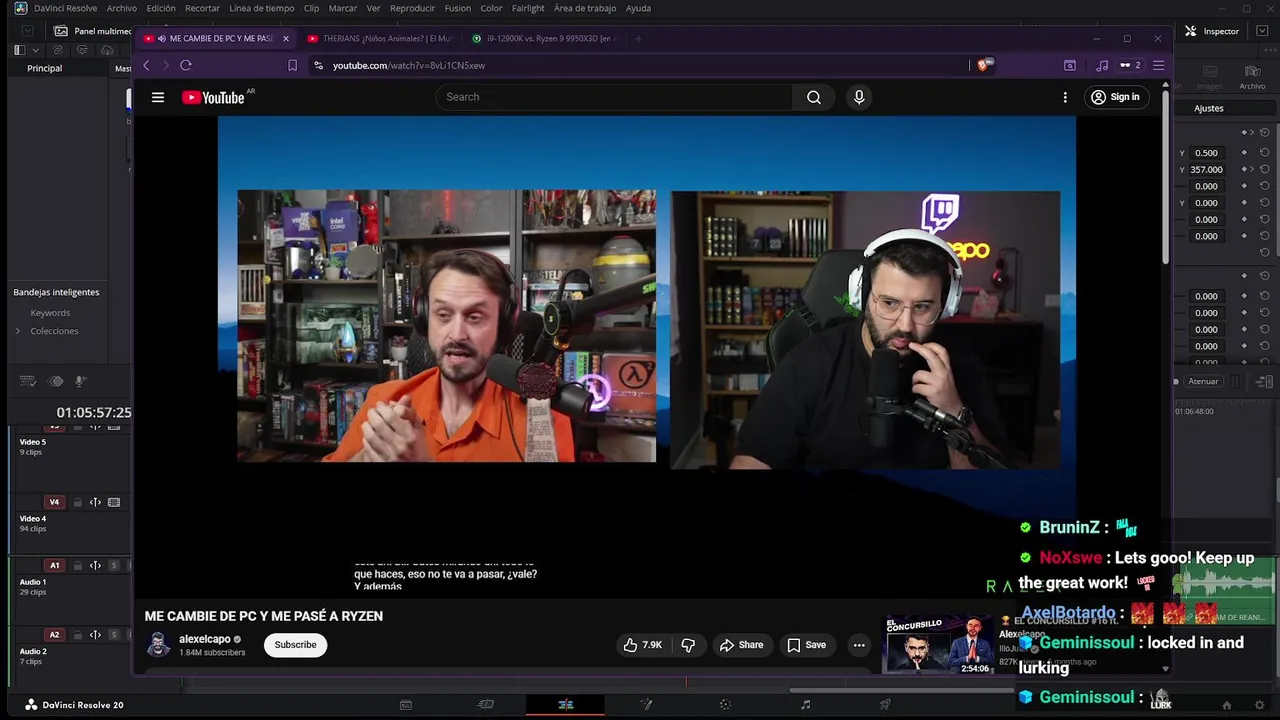The image size is (1280, 720).
Task: Dislike the video with thumbs down
Action: point(688,645)
